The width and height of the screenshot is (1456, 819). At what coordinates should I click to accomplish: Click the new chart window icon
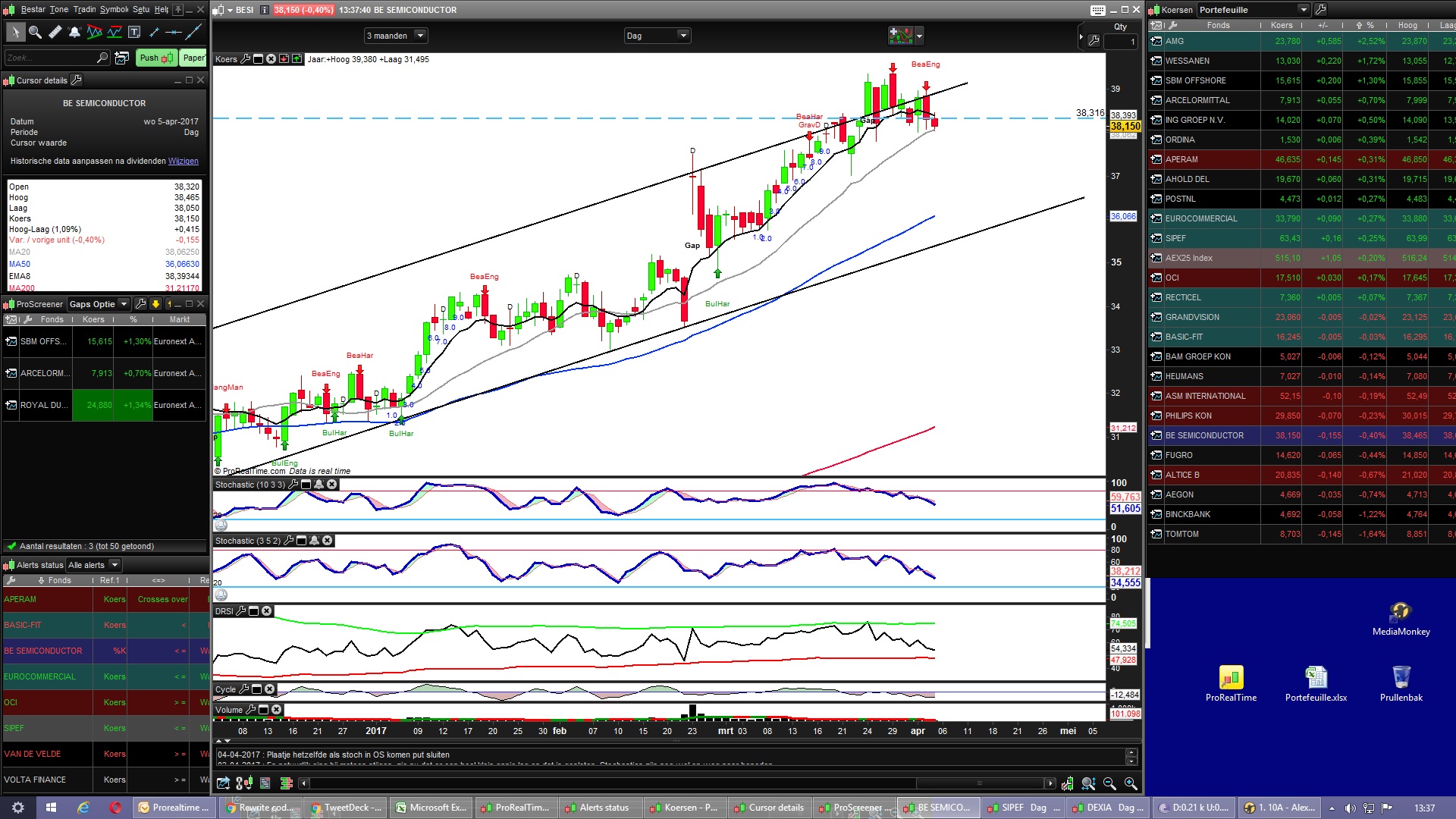tap(121, 58)
